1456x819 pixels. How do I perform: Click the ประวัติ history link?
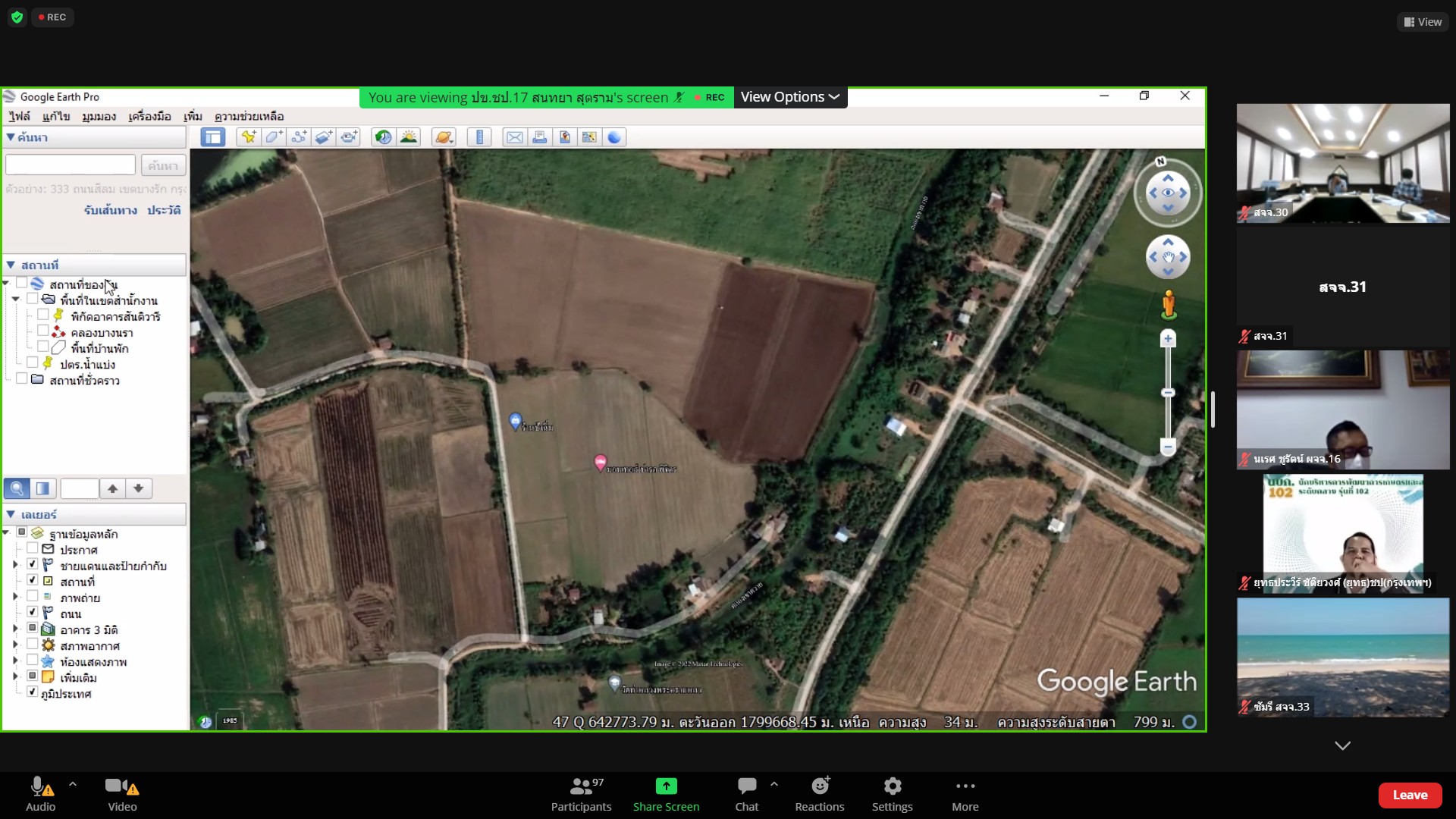pos(164,210)
